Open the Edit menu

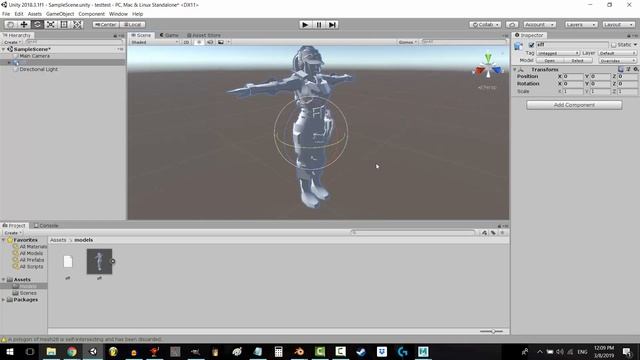19,14
